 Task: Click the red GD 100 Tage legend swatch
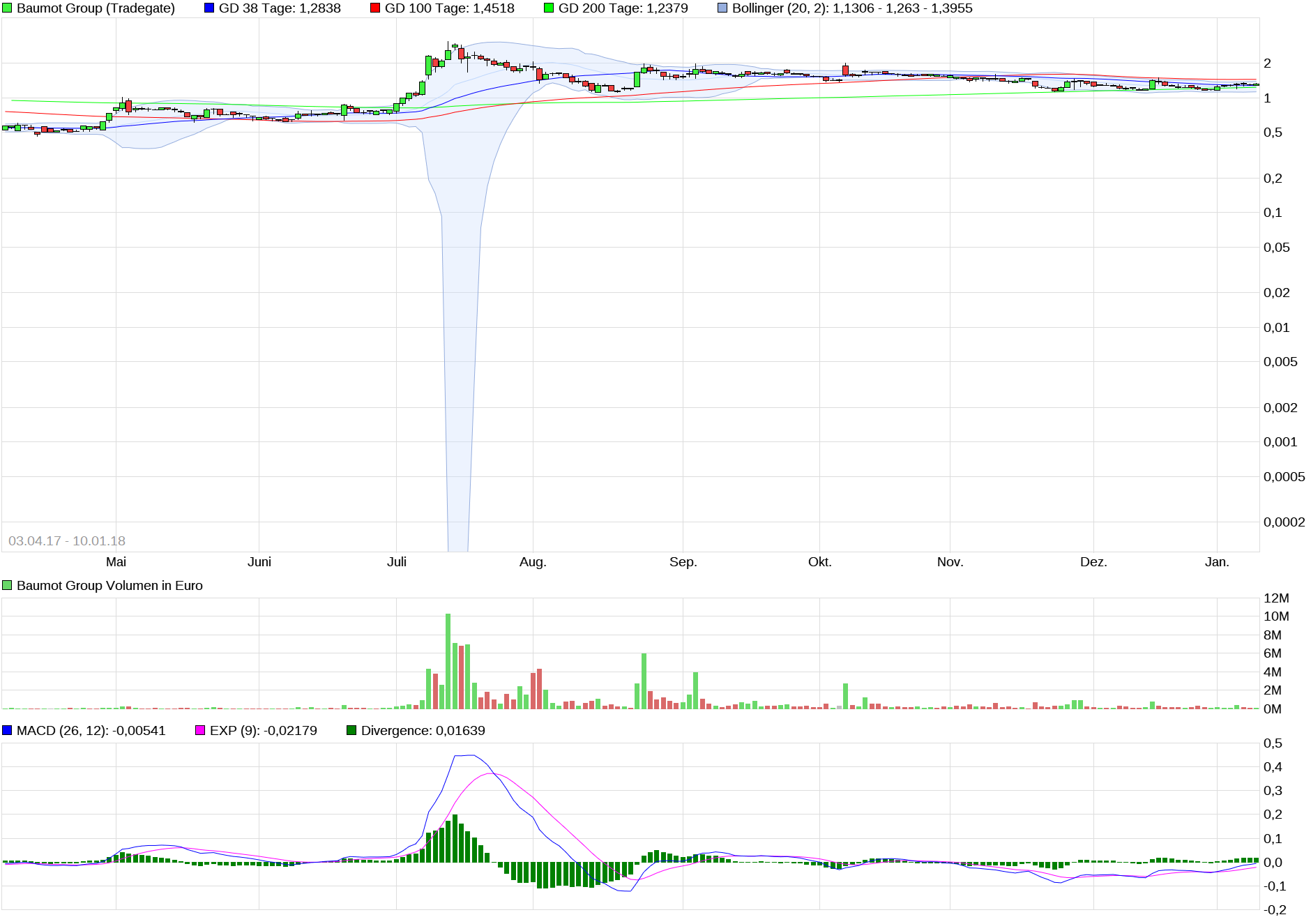375,8
